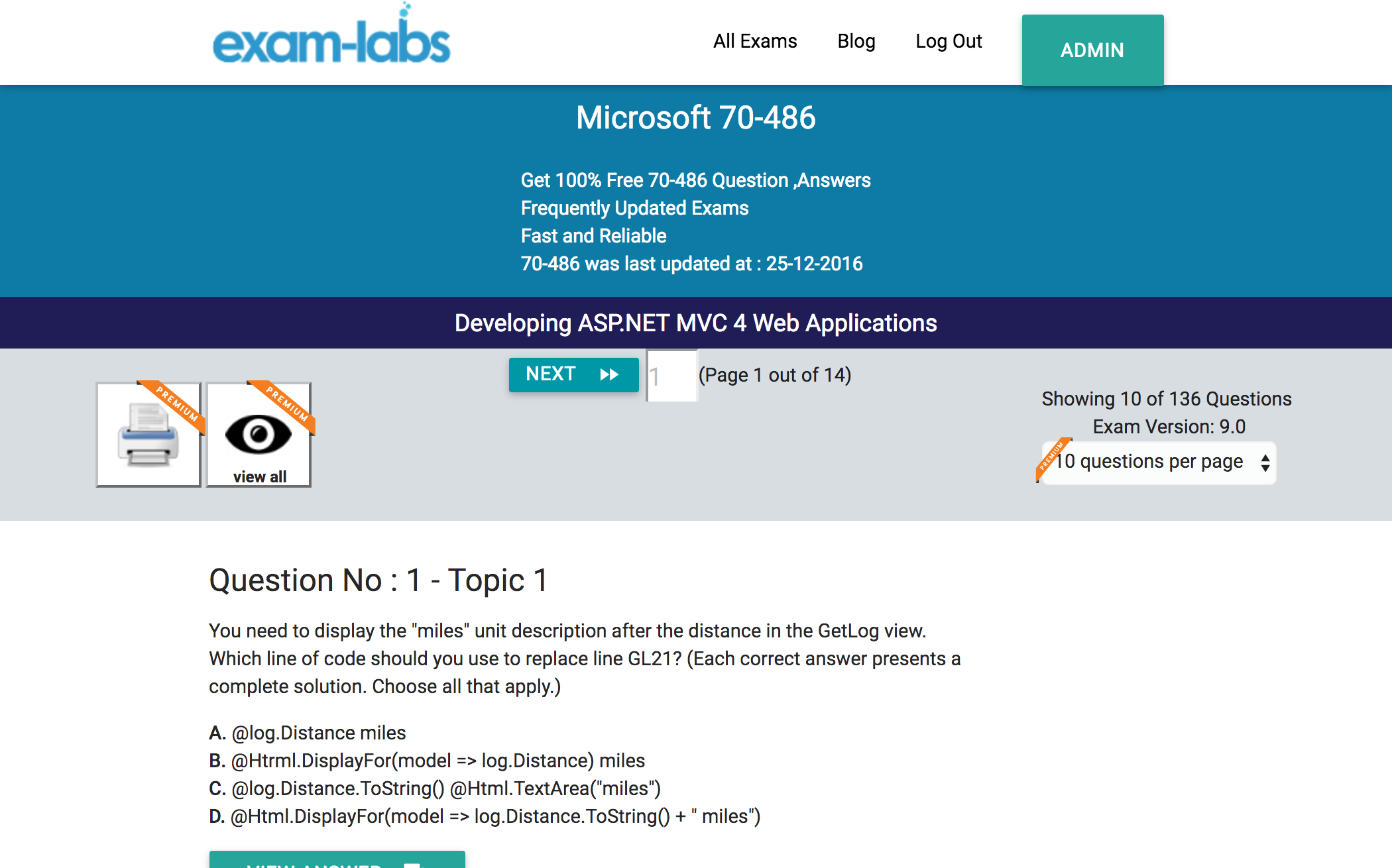The height and width of the screenshot is (868, 1392).
Task: Go to the NEXT questions page
Action: 573,374
